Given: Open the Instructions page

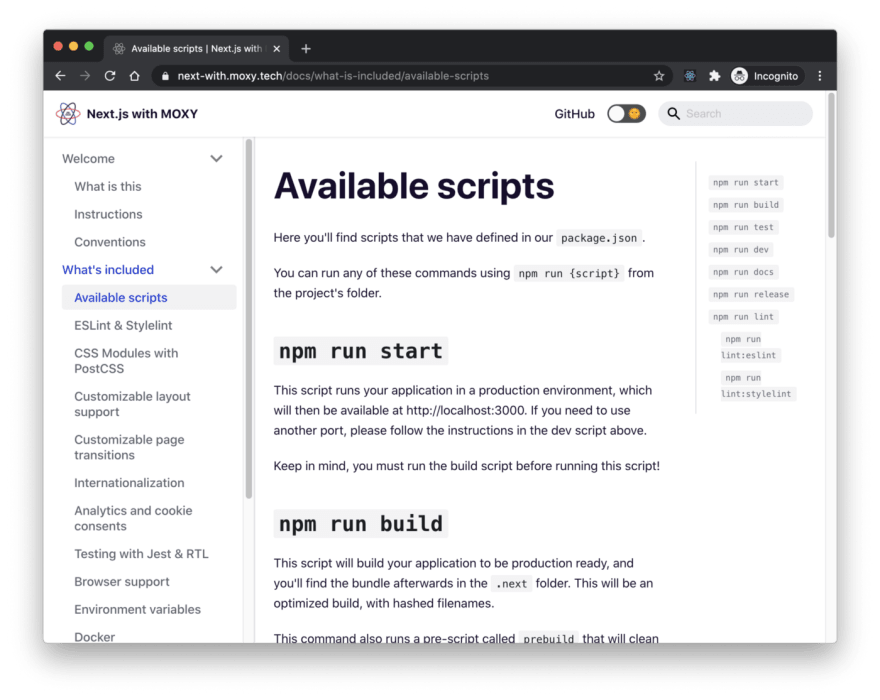Looking at the screenshot, I should tap(108, 214).
